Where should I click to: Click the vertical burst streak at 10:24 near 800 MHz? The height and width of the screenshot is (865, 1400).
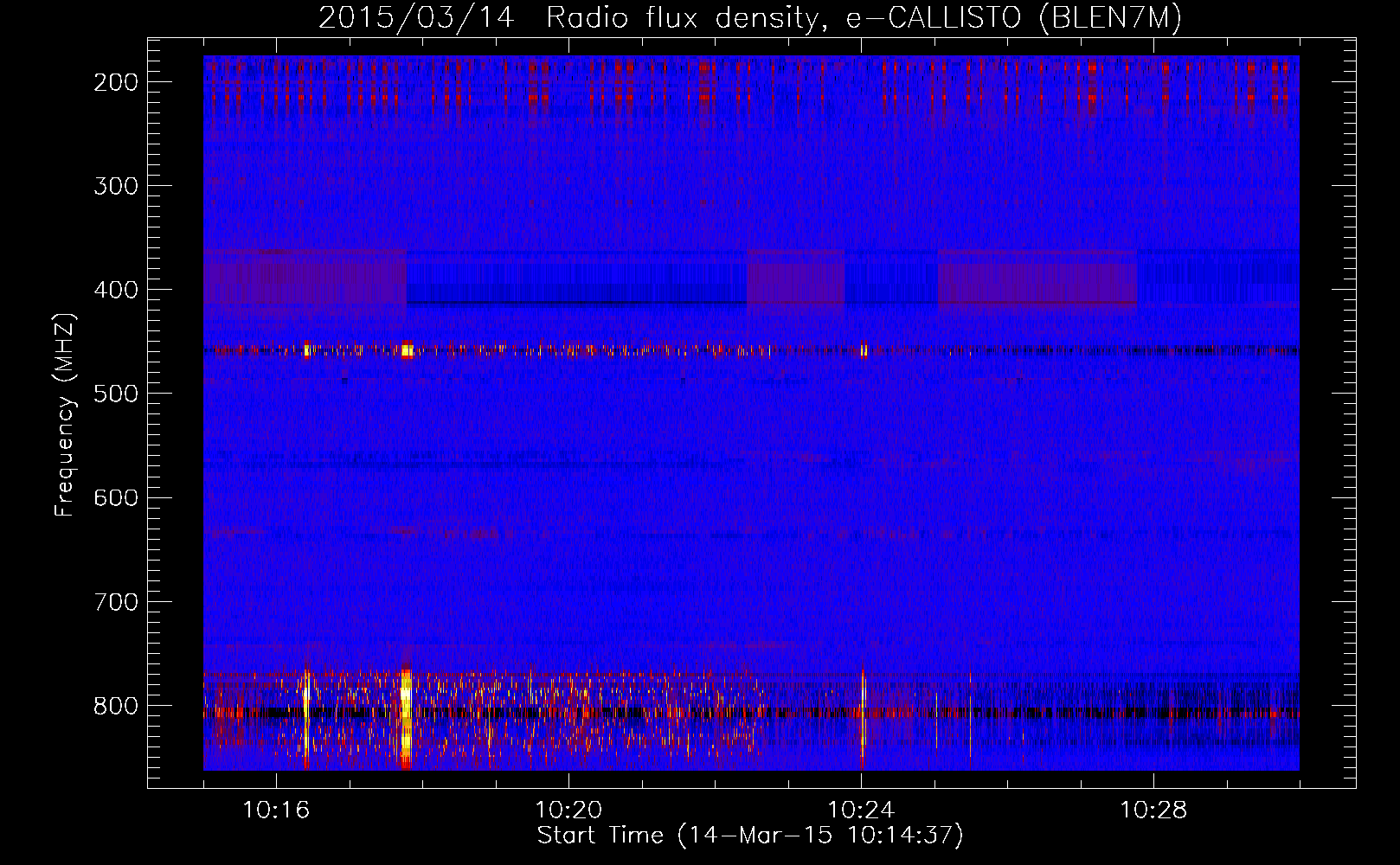click(x=863, y=718)
